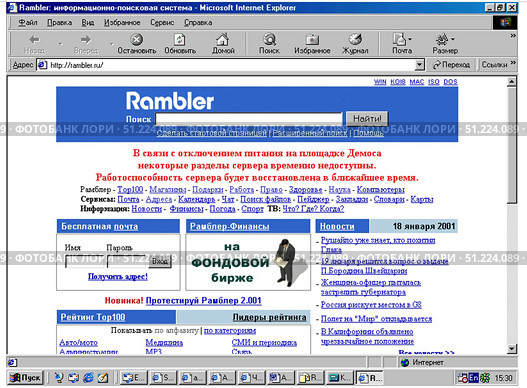Open the Новости header link
The height and width of the screenshot is (388, 527).
(x=337, y=226)
